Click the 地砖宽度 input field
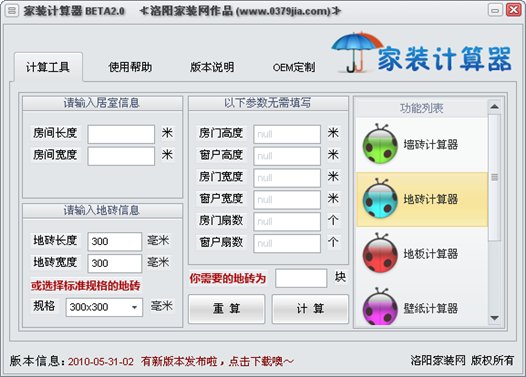Viewport: 526px width, 377px height. pyautogui.click(x=115, y=263)
